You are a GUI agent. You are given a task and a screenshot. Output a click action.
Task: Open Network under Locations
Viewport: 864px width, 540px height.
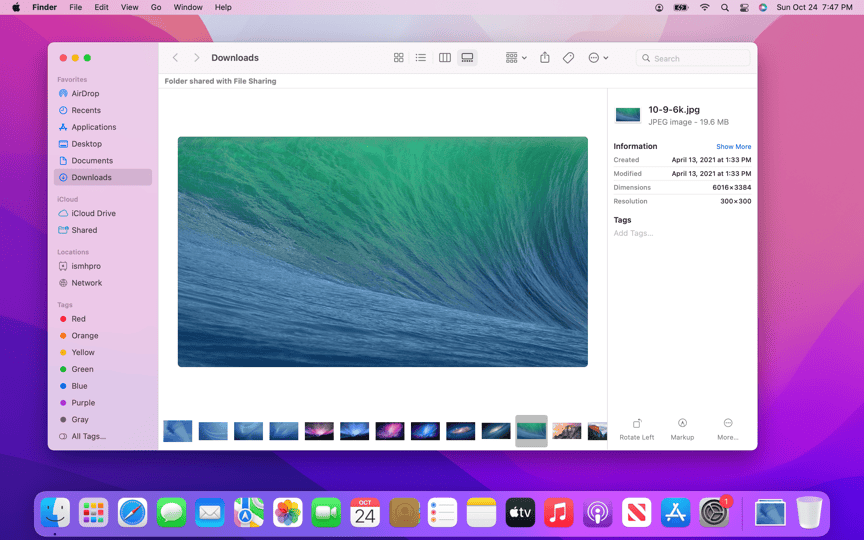tap(103, 283)
